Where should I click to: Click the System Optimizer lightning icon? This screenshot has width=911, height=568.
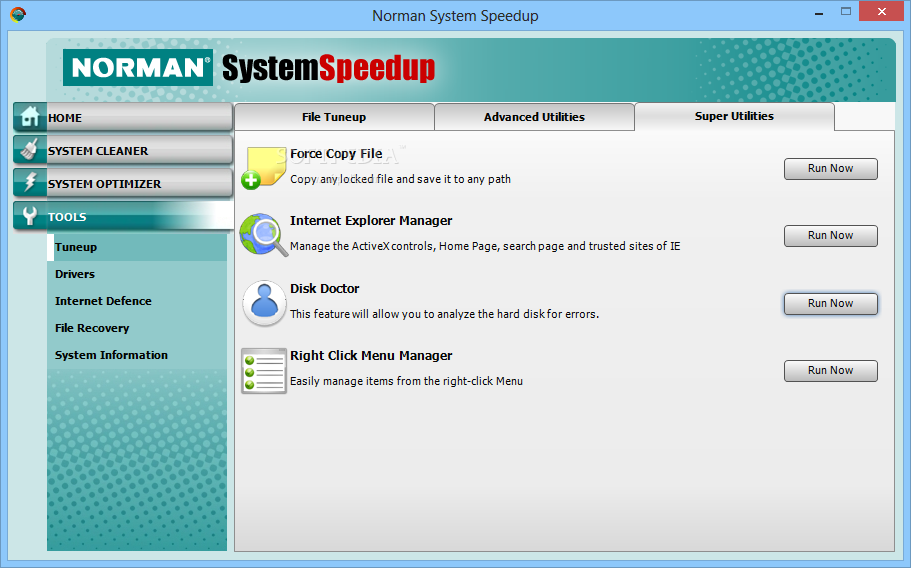pyautogui.click(x=30, y=183)
